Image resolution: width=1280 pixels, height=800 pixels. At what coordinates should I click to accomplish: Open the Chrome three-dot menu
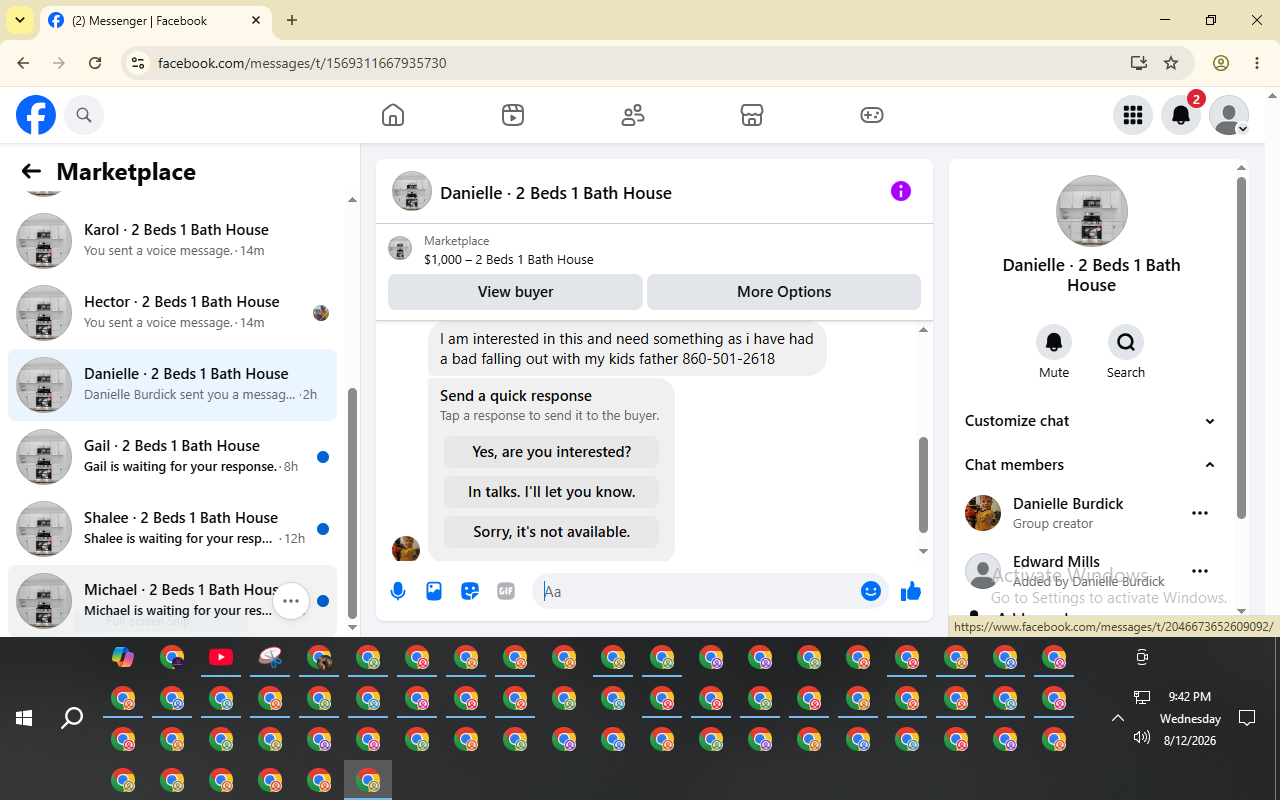pyautogui.click(x=1257, y=63)
